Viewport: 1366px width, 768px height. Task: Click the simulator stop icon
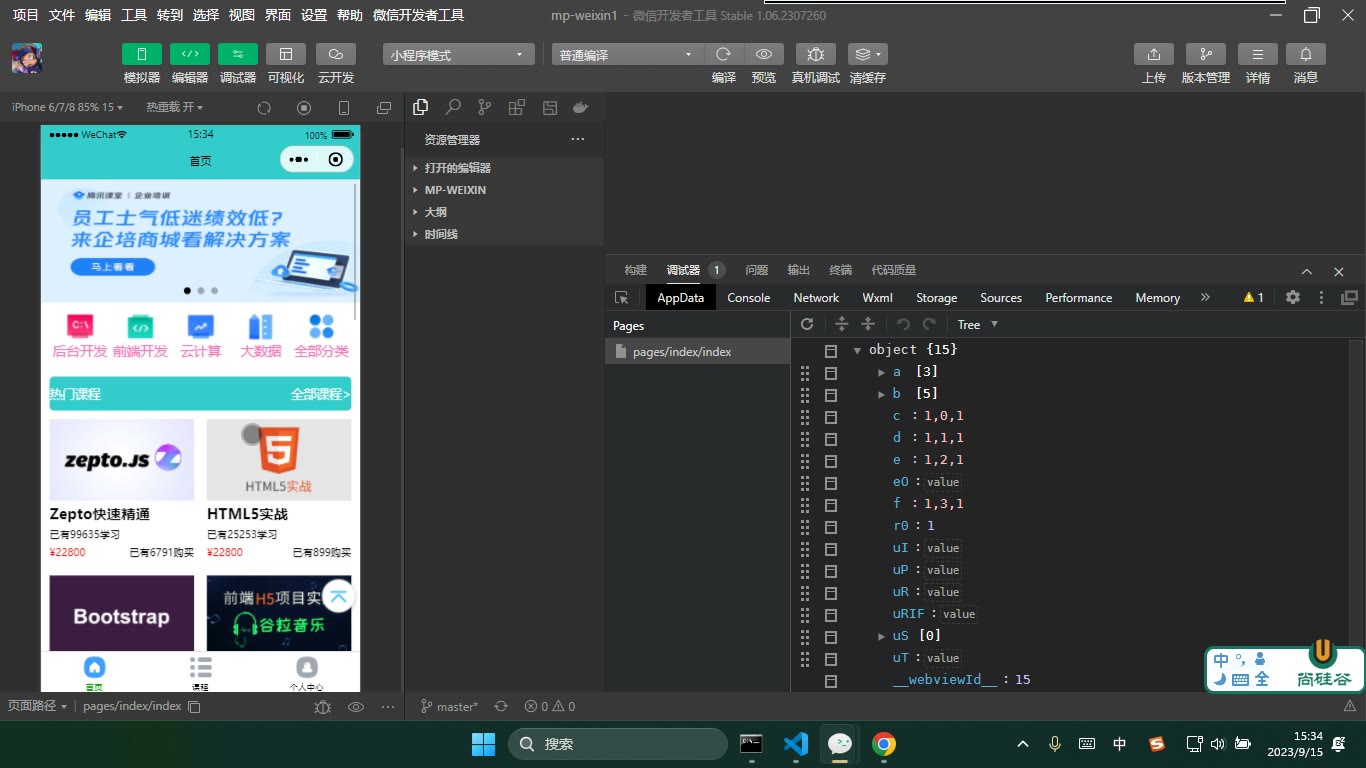tap(304, 108)
